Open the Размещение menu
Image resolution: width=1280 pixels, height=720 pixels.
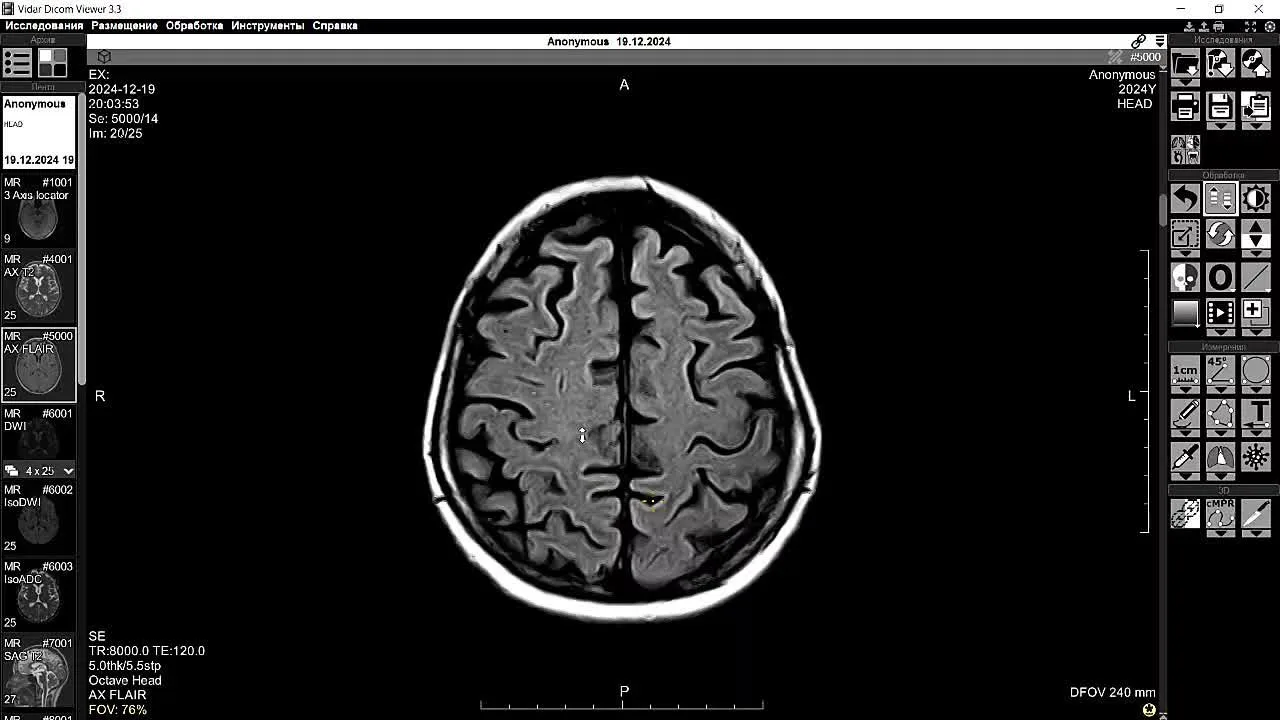124,25
